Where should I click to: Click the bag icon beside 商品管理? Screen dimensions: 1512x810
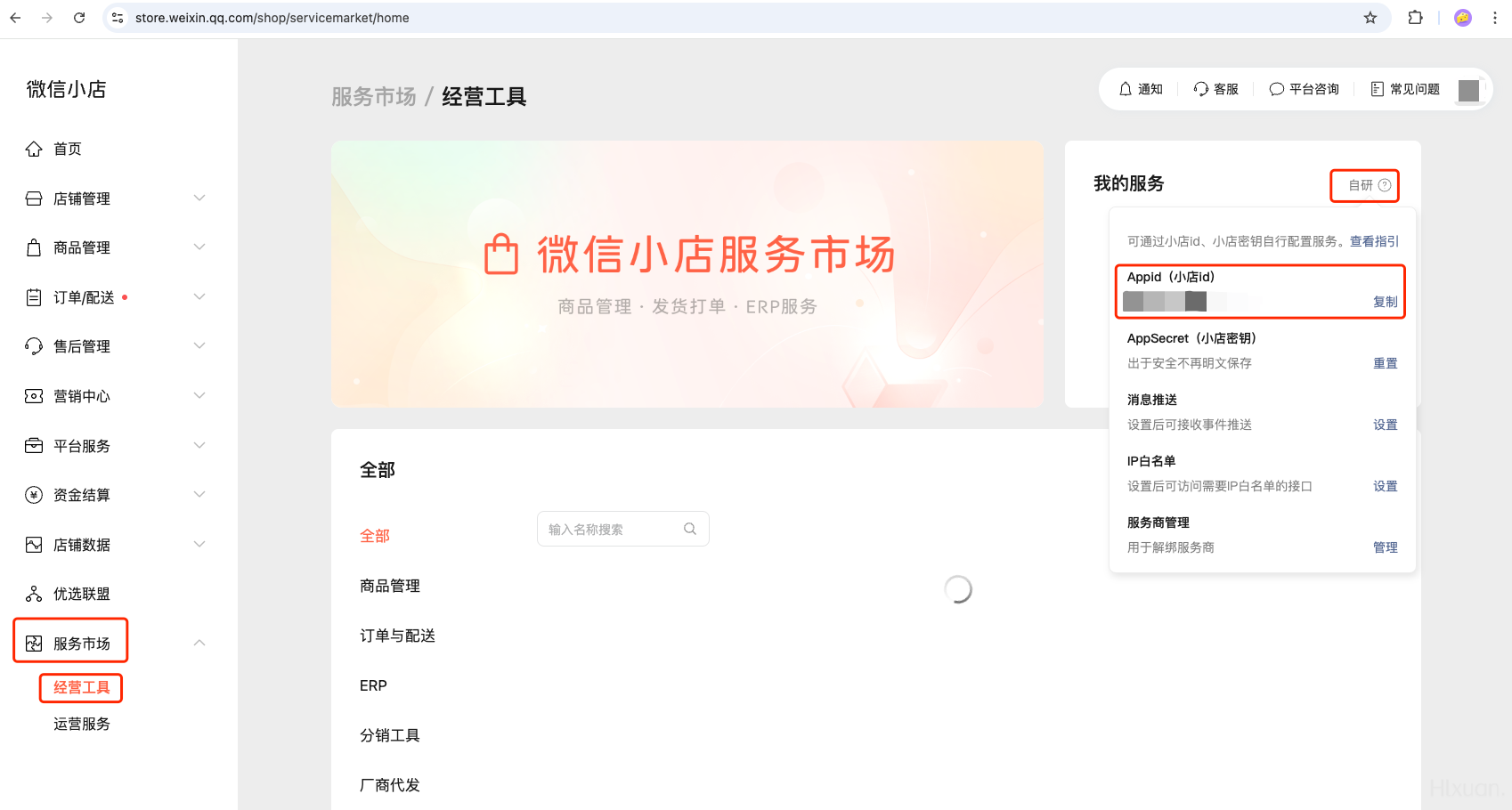click(34, 247)
